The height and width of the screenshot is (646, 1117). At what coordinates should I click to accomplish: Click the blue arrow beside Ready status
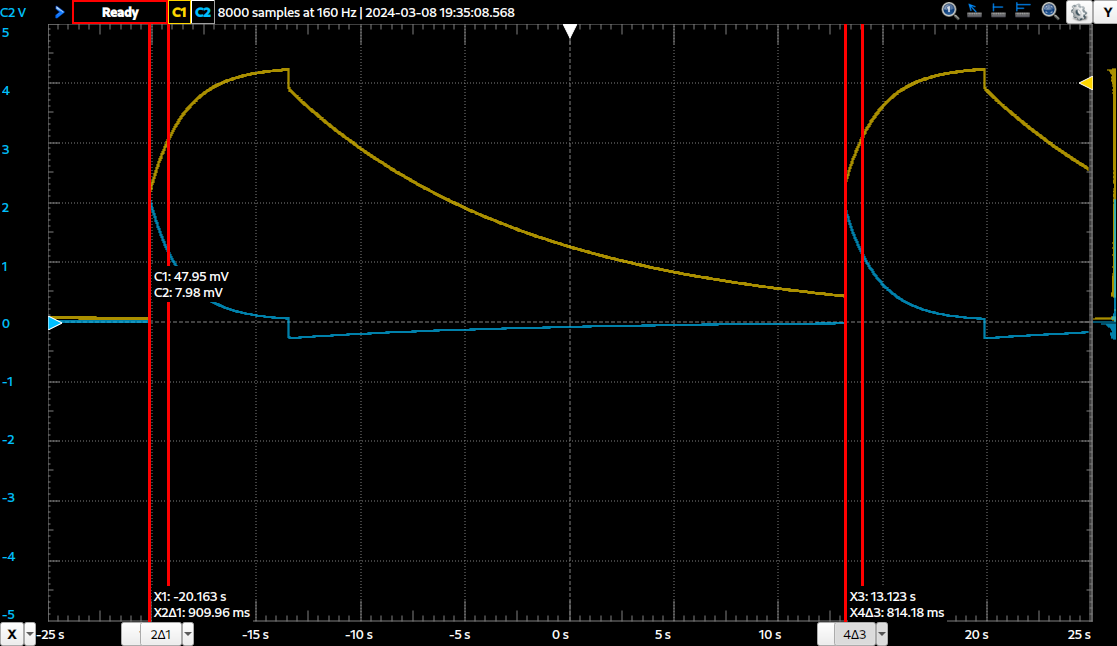pos(59,12)
